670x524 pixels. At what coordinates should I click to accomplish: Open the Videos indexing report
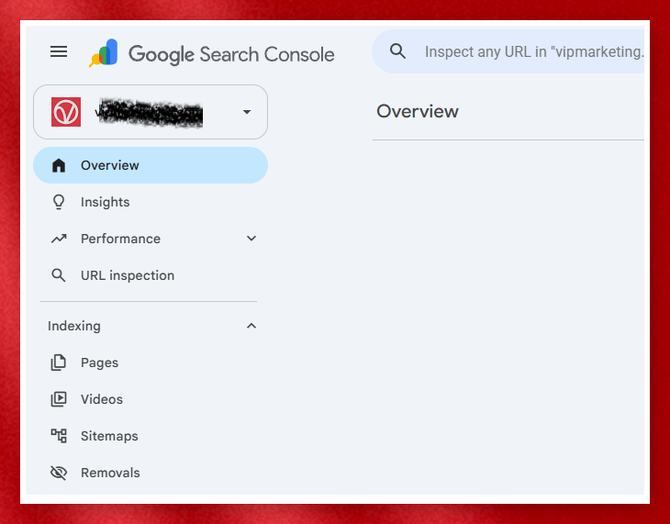[x=150, y=399]
